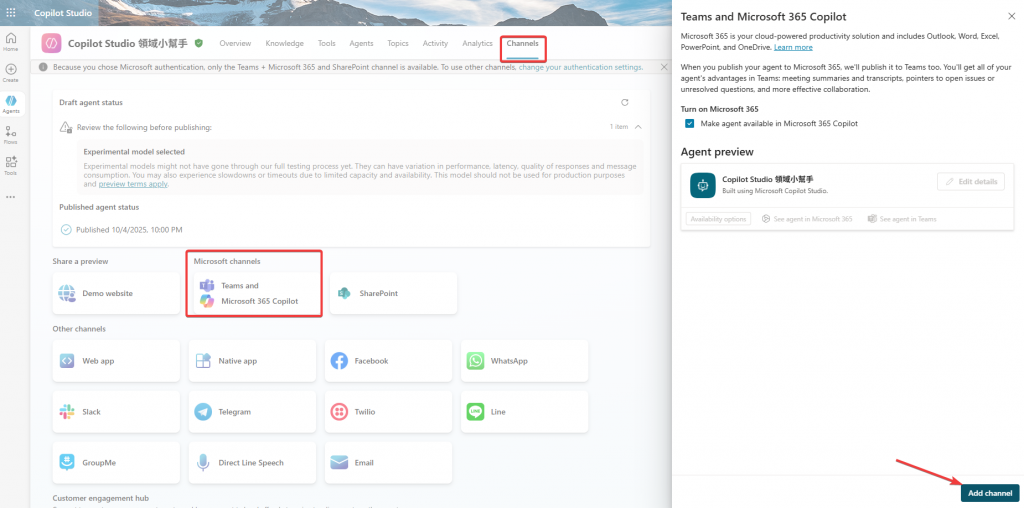This screenshot has width=1024, height=508.
Task: Click the Published 10/4/2025 status text
Action: point(129,230)
